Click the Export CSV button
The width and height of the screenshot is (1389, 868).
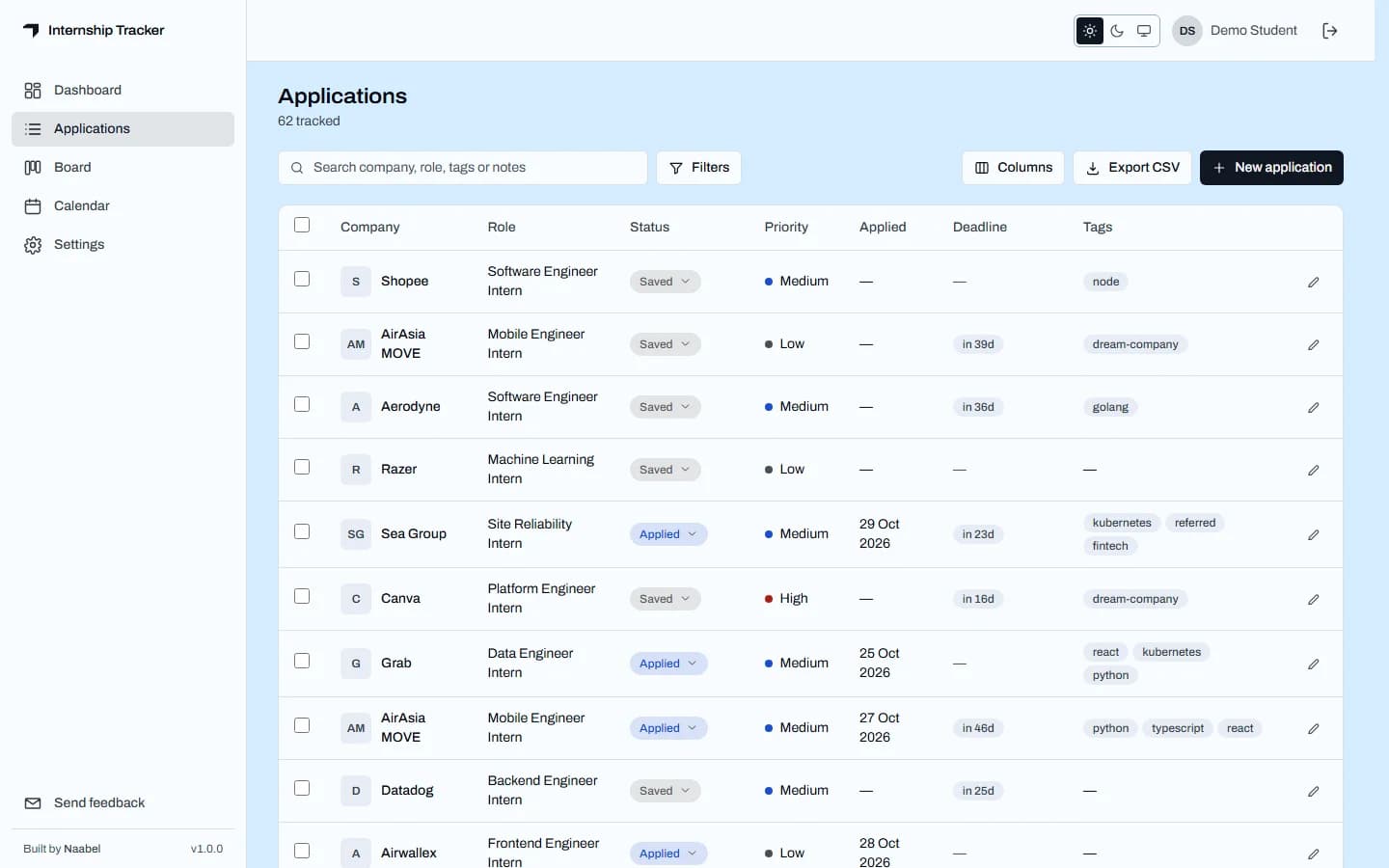point(1132,168)
